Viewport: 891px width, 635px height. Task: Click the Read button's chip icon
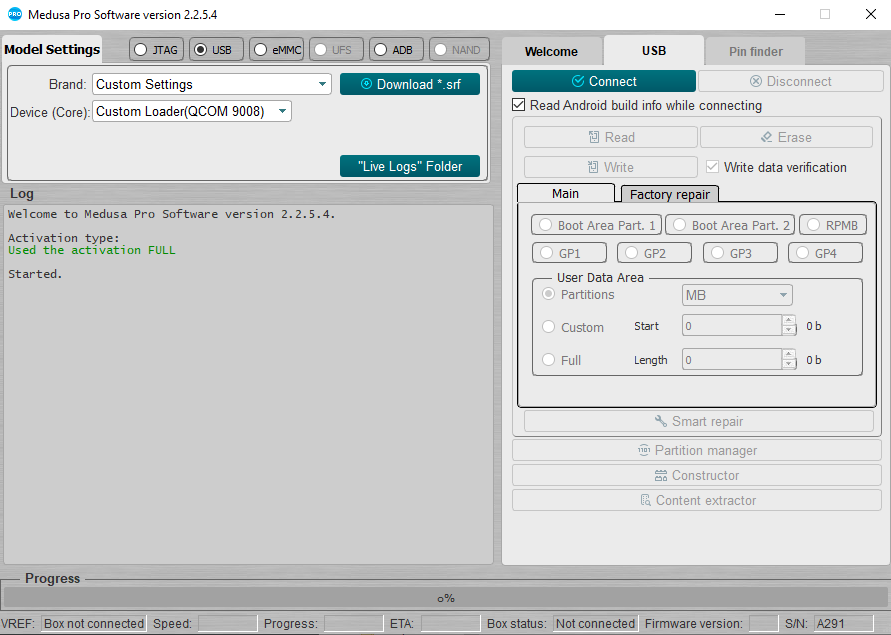pyautogui.click(x=594, y=137)
